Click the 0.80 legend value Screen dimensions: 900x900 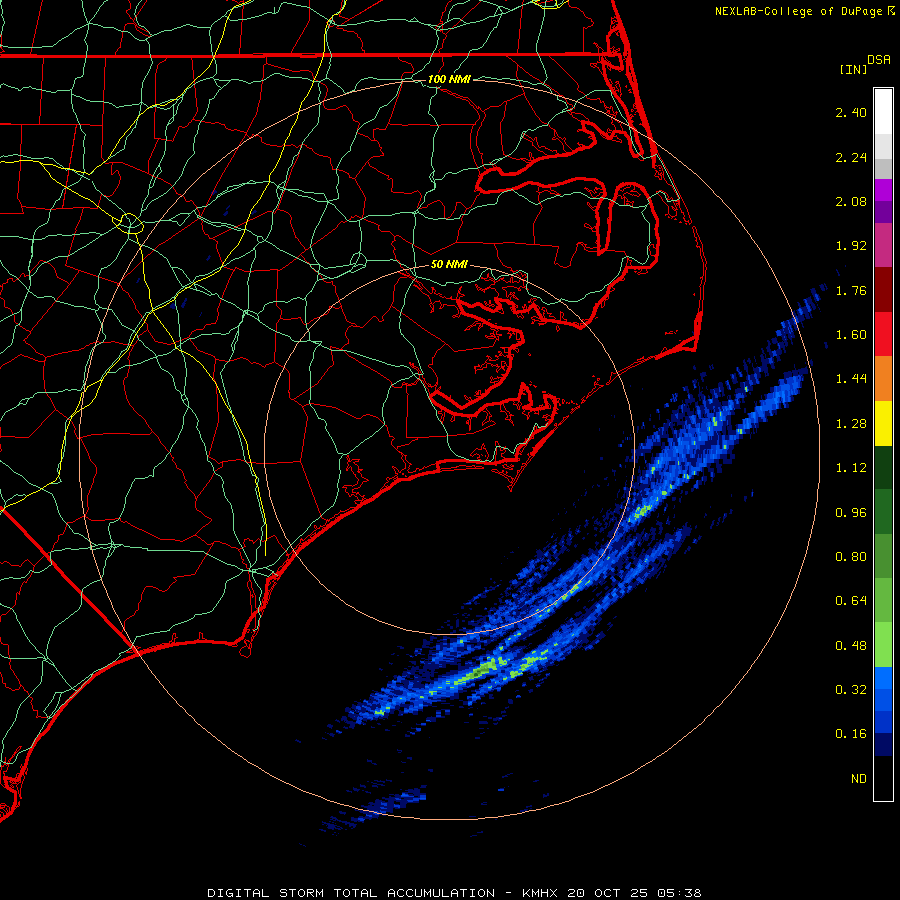851,557
